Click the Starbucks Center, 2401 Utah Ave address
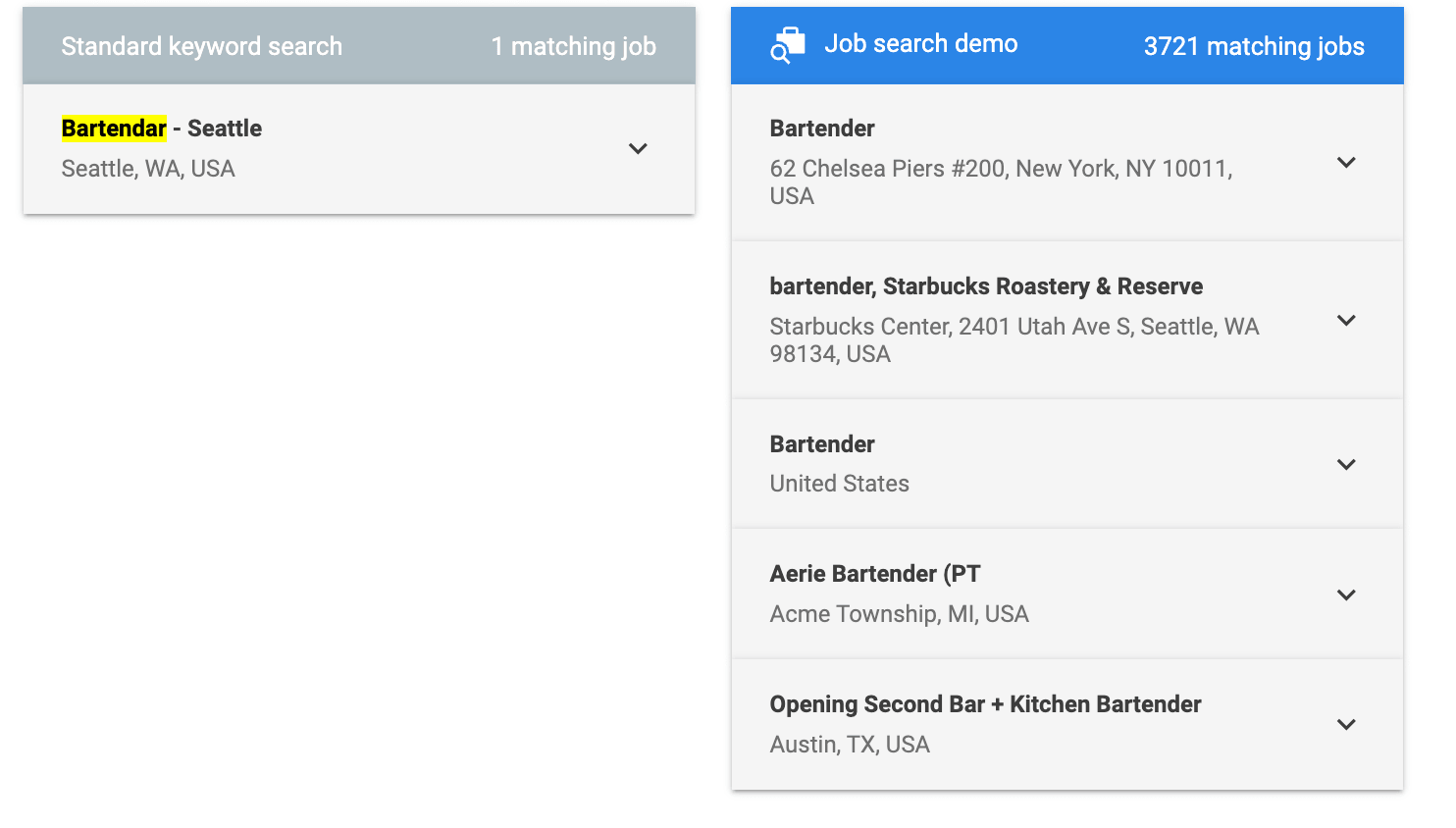The height and width of the screenshot is (828, 1456). click(1014, 328)
